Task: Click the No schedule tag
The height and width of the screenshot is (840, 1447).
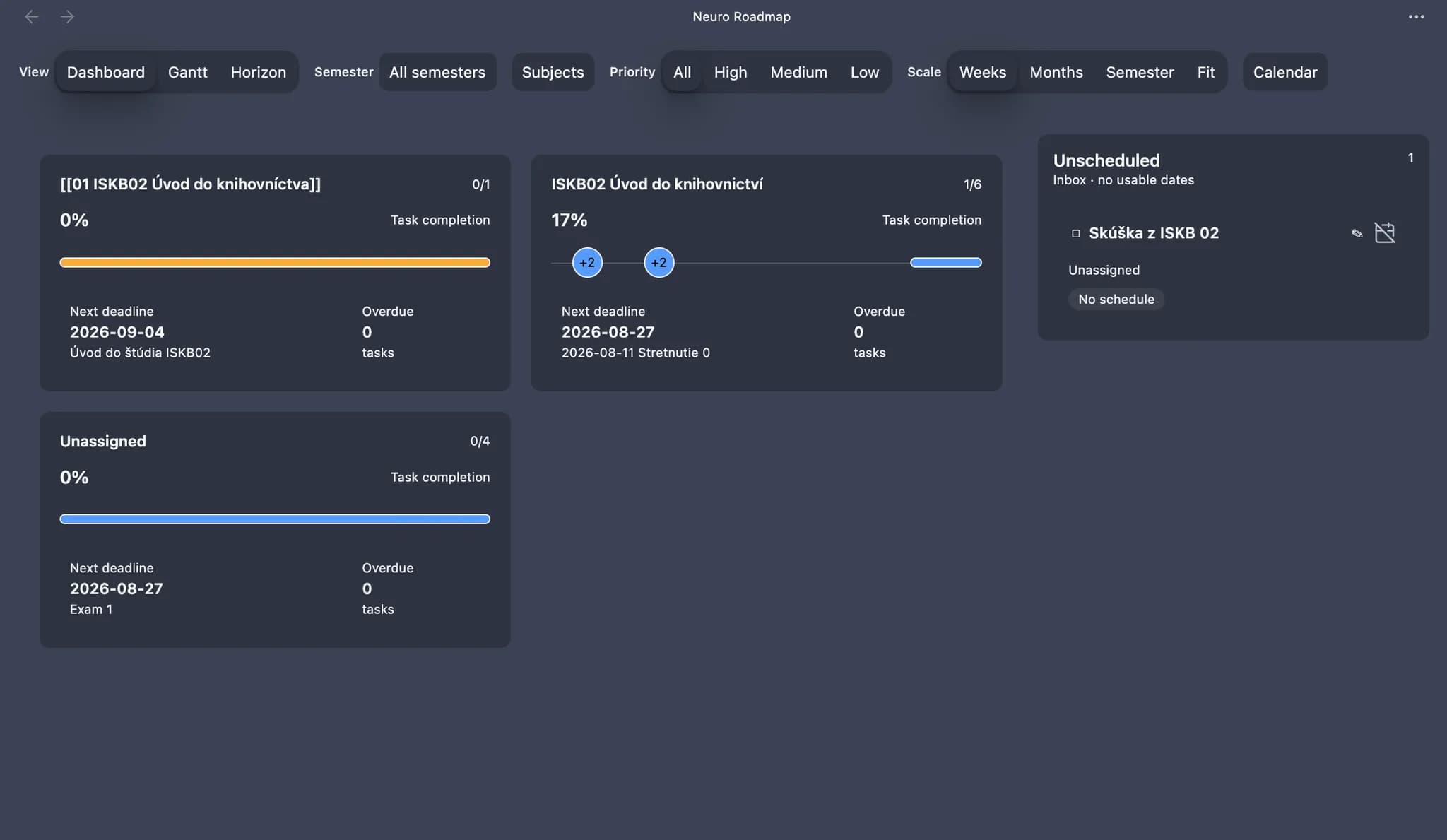Action: coord(1116,300)
